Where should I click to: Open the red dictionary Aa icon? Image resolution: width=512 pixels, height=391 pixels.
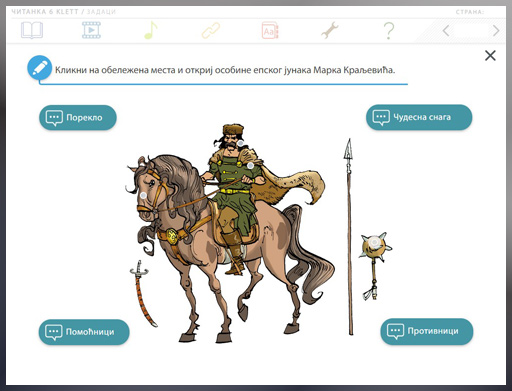(270, 31)
